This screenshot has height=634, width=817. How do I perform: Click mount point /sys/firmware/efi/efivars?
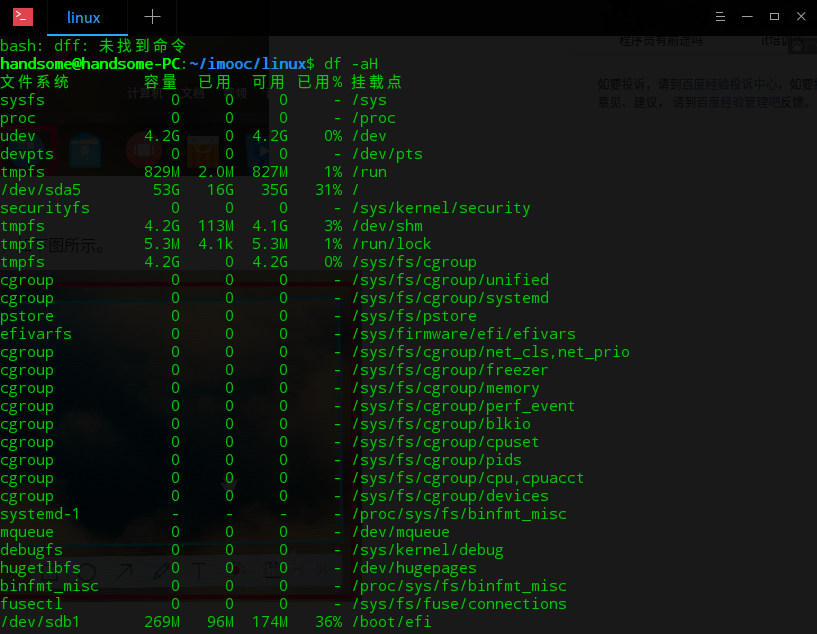pos(464,334)
